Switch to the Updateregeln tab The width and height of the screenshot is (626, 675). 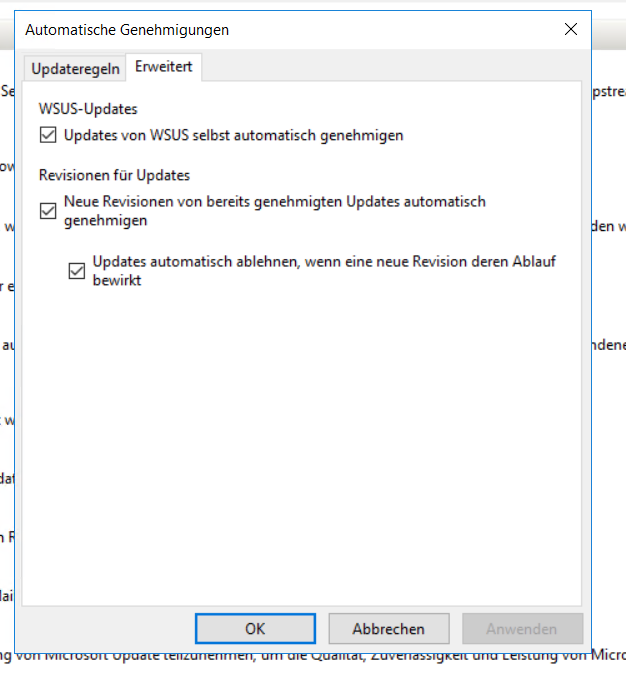tap(75, 69)
